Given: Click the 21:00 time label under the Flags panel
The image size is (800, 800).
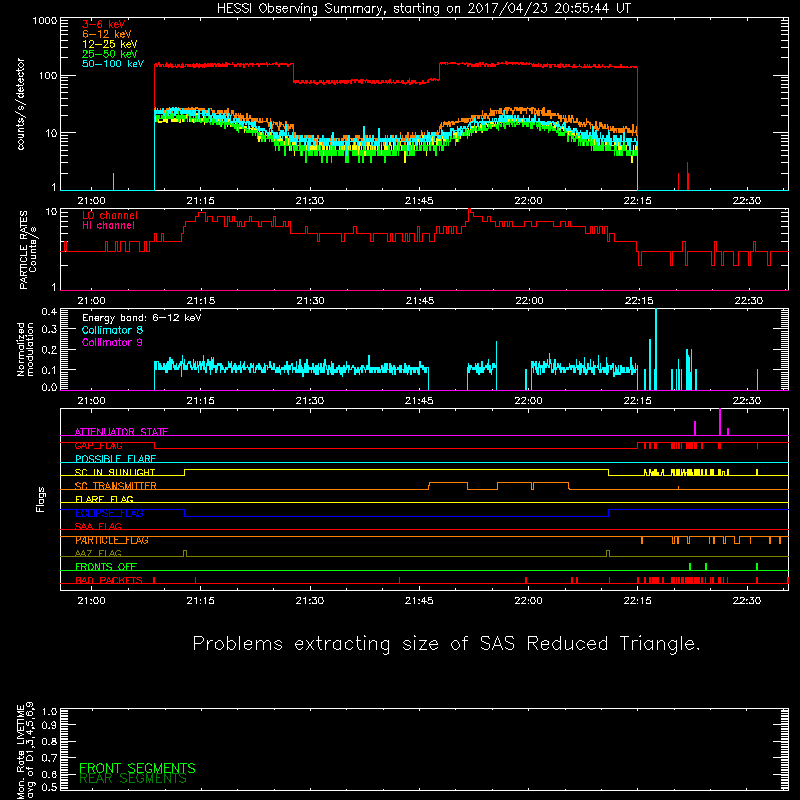Looking at the screenshot, I should 91,601.
